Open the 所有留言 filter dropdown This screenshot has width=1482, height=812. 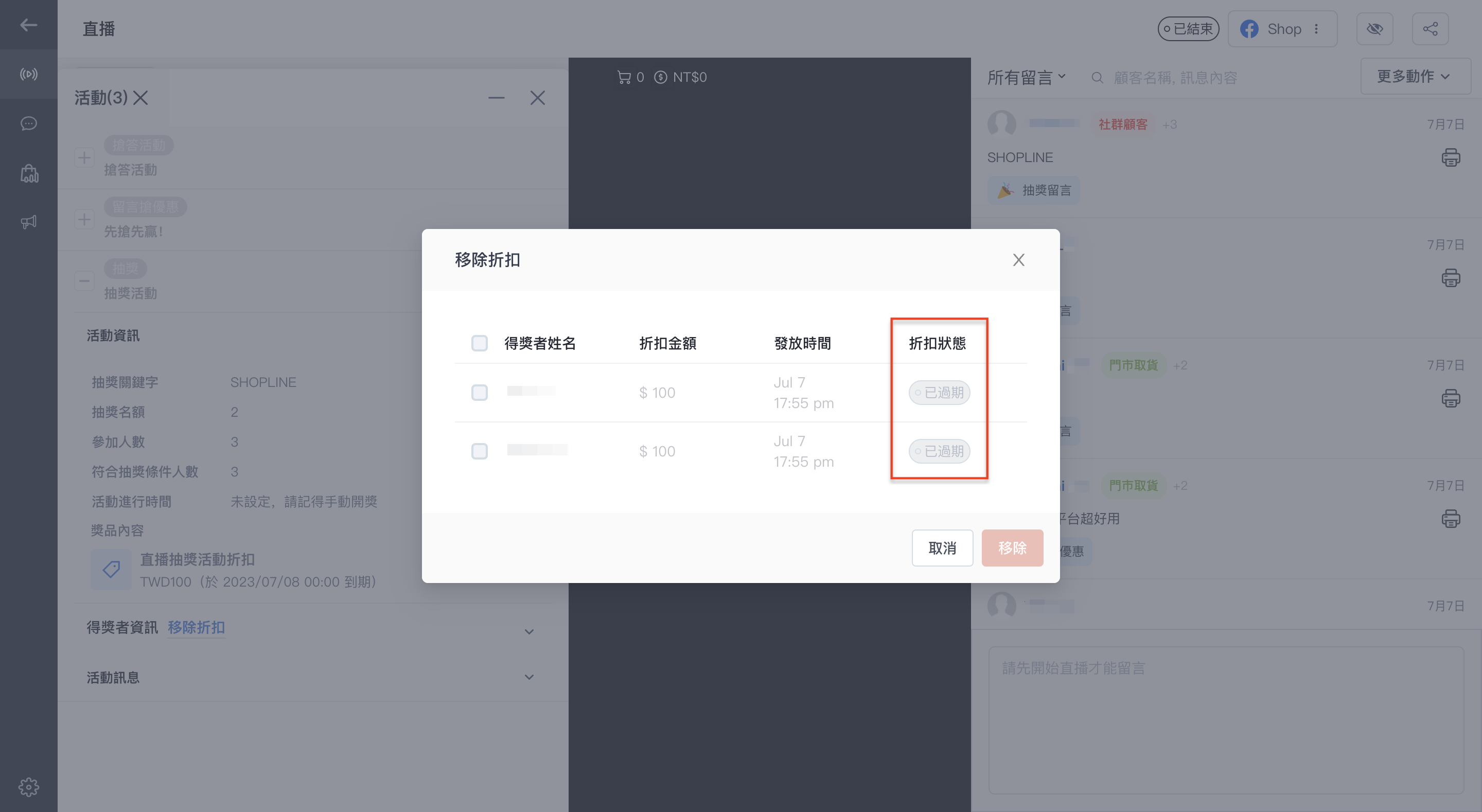coord(1027,77)
